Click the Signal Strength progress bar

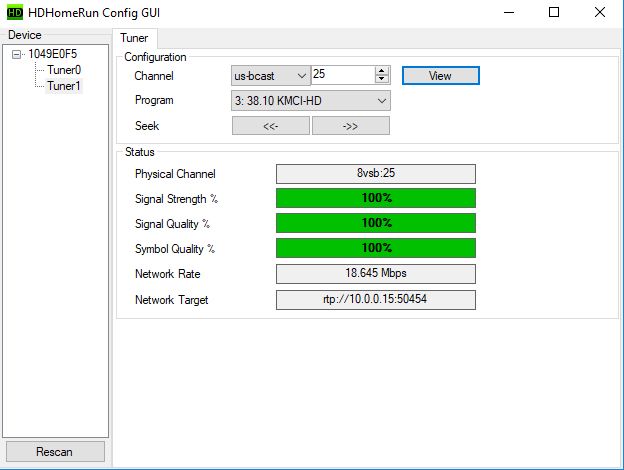(x=376, y=198)
